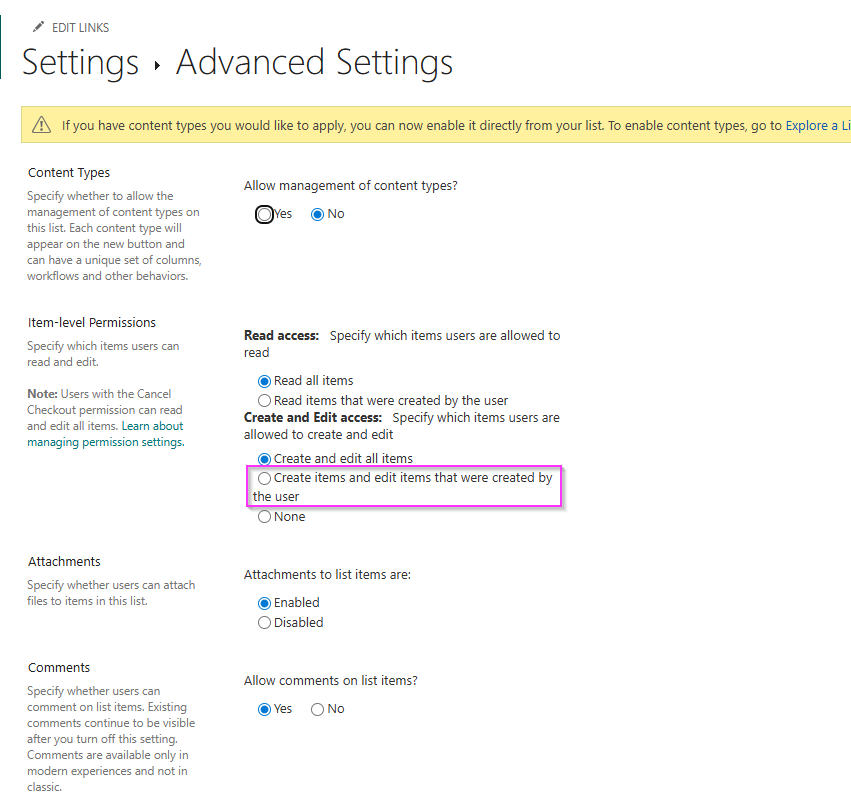
Task: Select No for content type management
Action: 318,214
